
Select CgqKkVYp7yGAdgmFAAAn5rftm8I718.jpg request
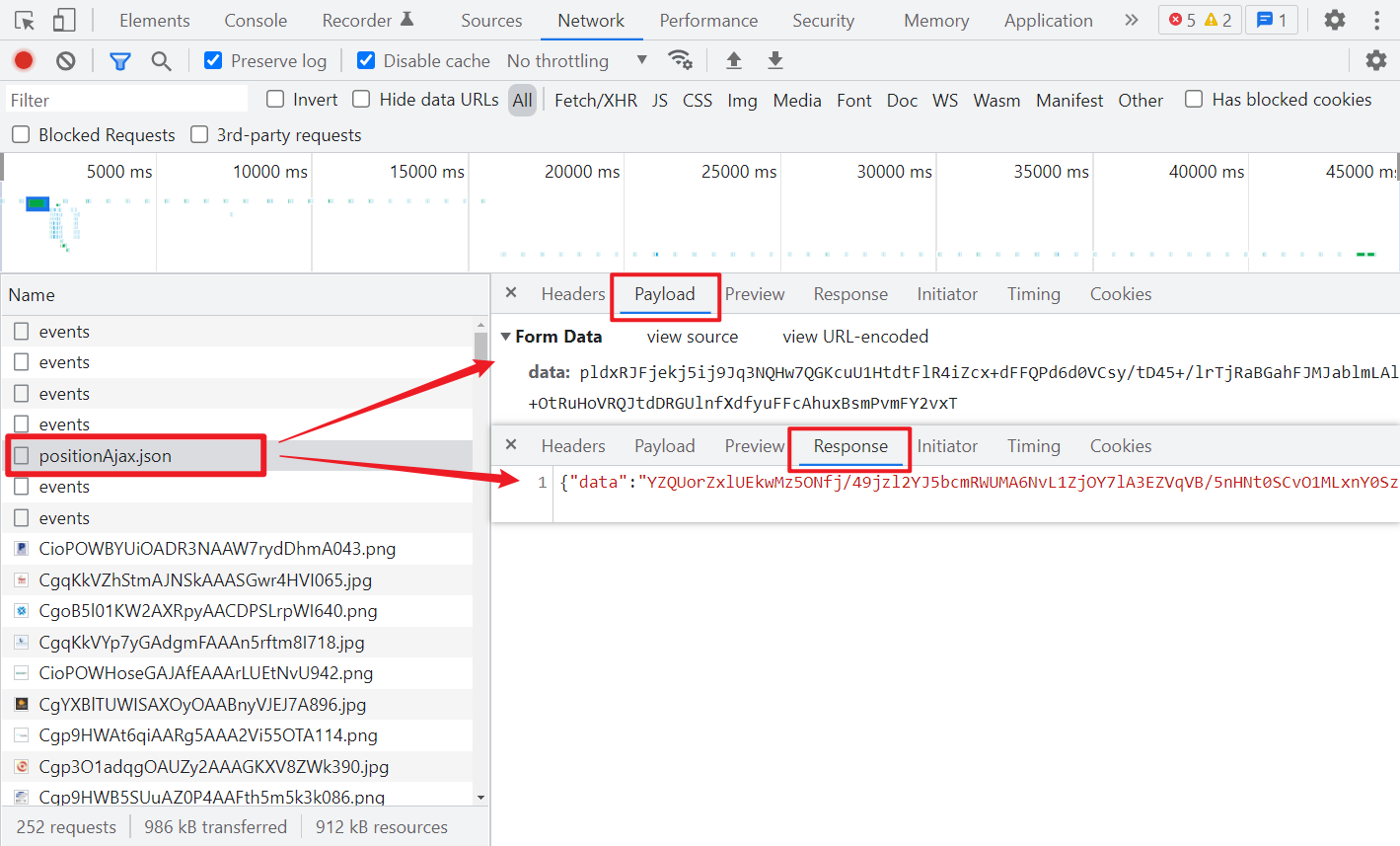(x=201, y=643)
